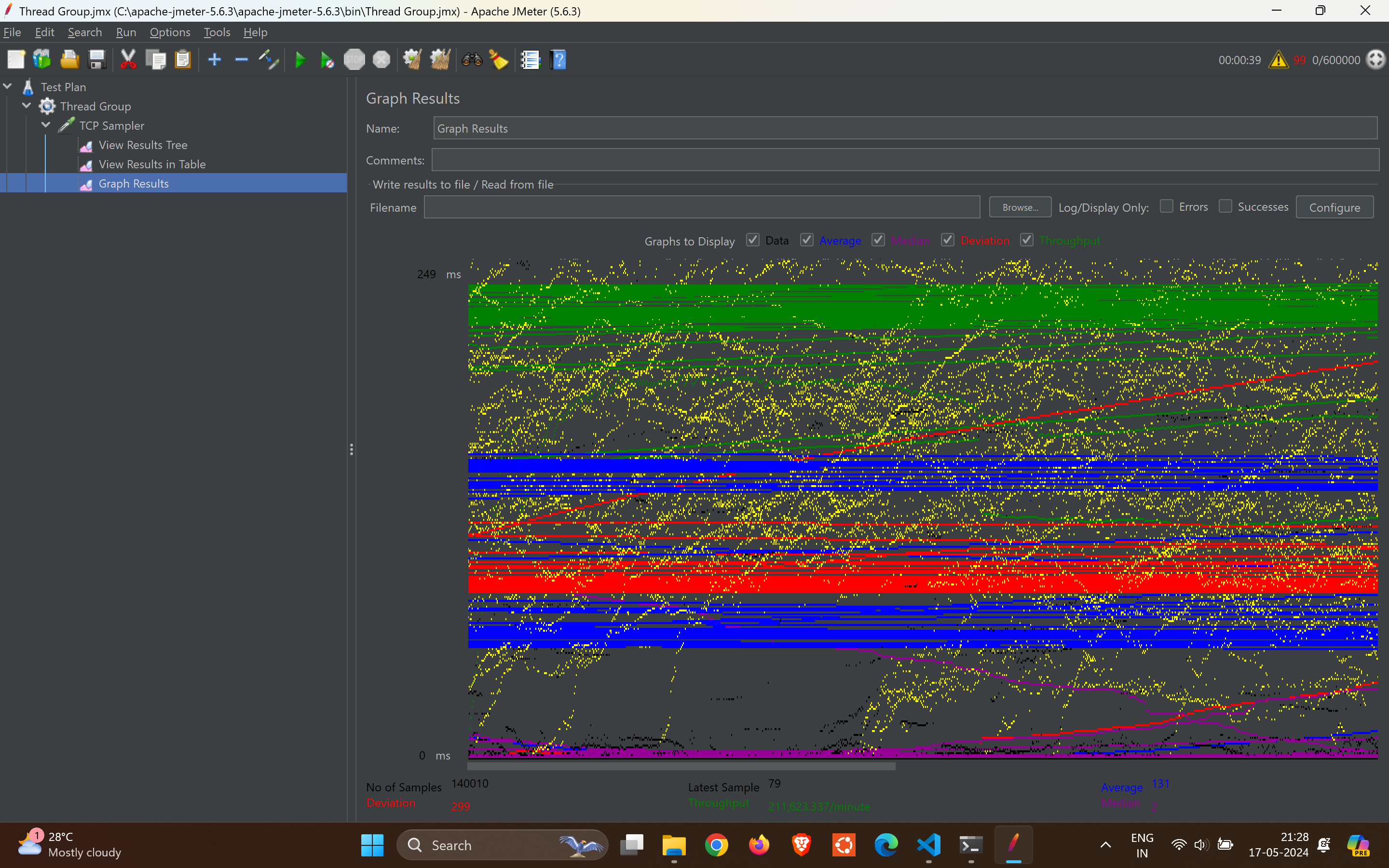Expand the TCP Sampler tree node
This screenshot has height=868, width=1389.
(x=47, y=125)
